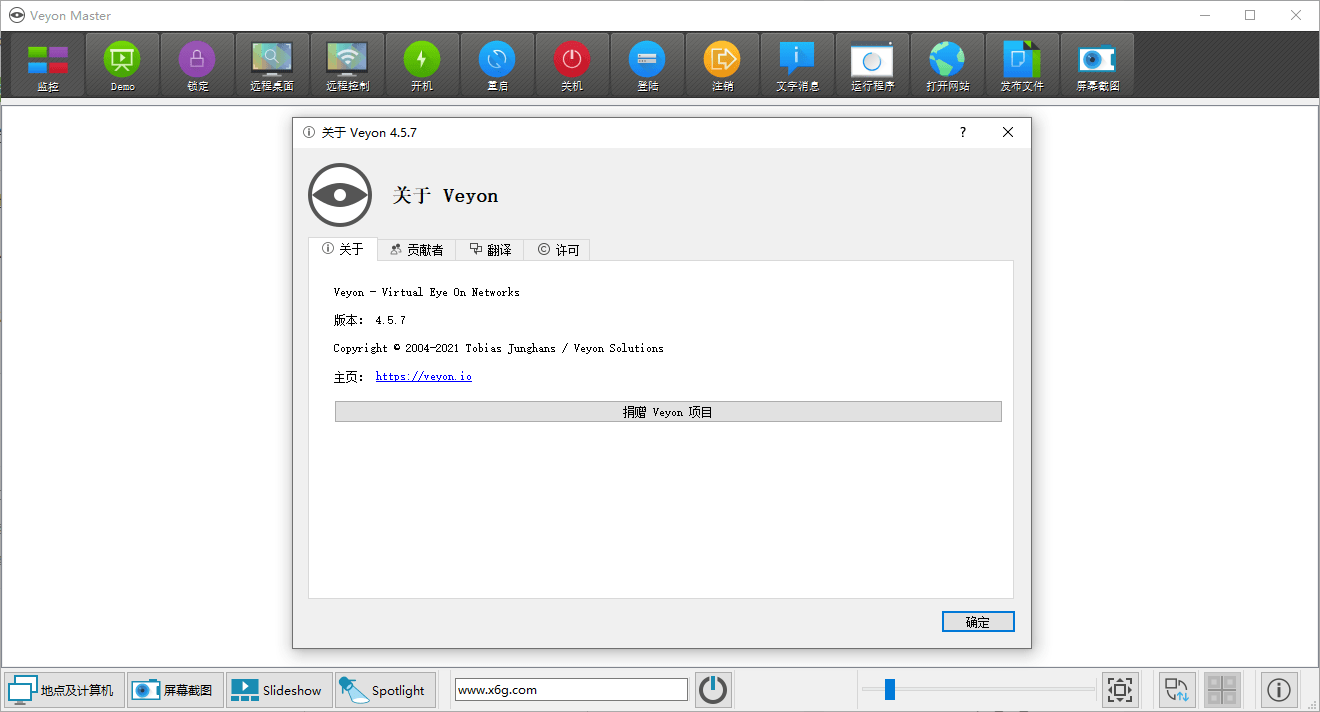This screenshot has height=712, width=1320.
Task: Click the www.x6g.com address field
Action: click(570, 689)
